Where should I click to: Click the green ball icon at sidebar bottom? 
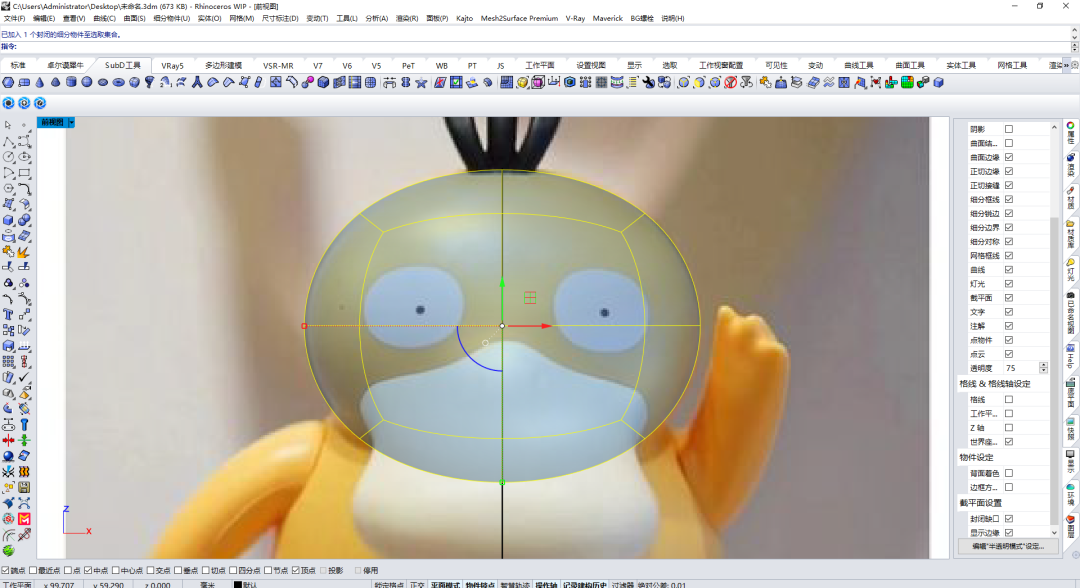(x=8, y=551)
